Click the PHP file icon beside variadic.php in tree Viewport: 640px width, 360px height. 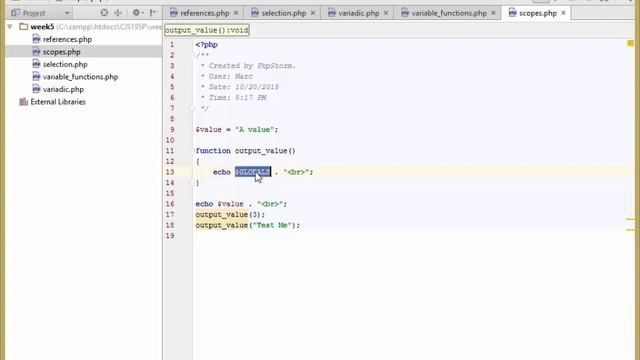(x=36, y=89)
